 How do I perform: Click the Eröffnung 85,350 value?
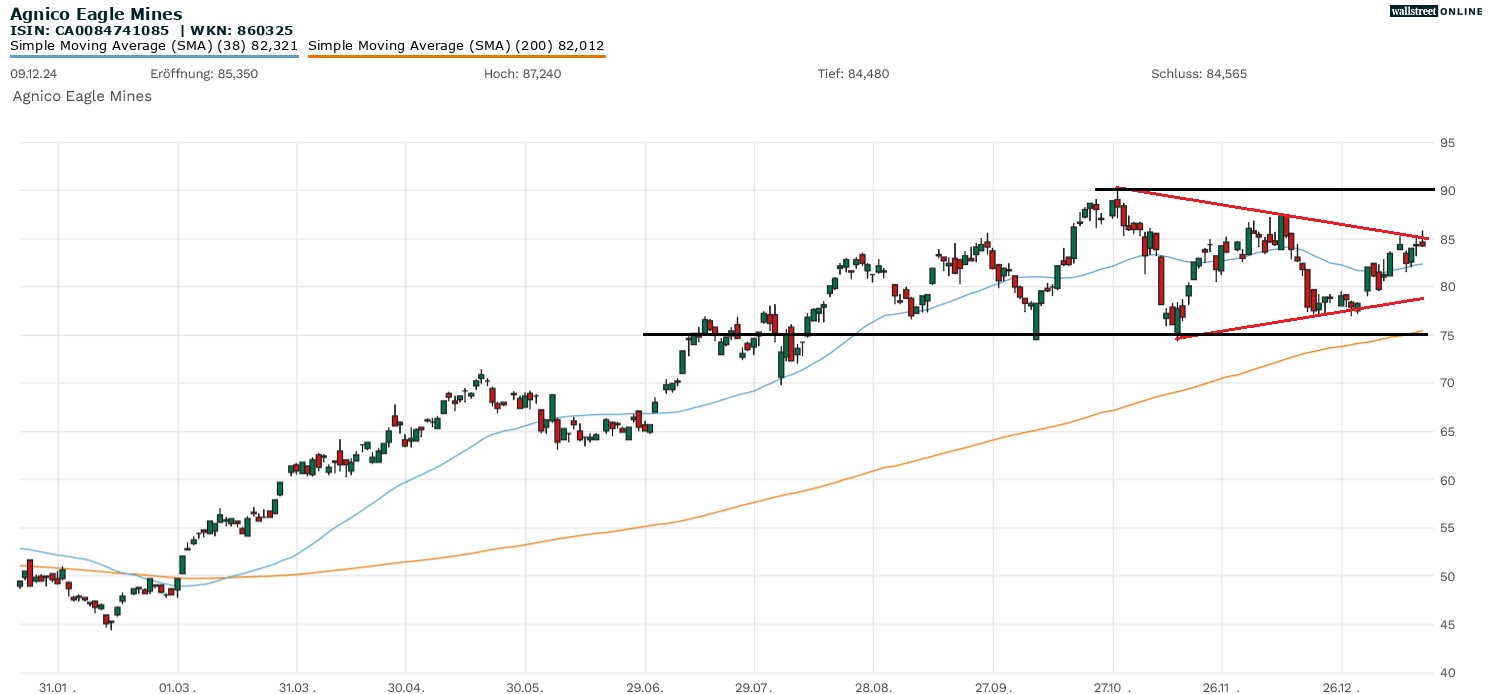(204, 74)
